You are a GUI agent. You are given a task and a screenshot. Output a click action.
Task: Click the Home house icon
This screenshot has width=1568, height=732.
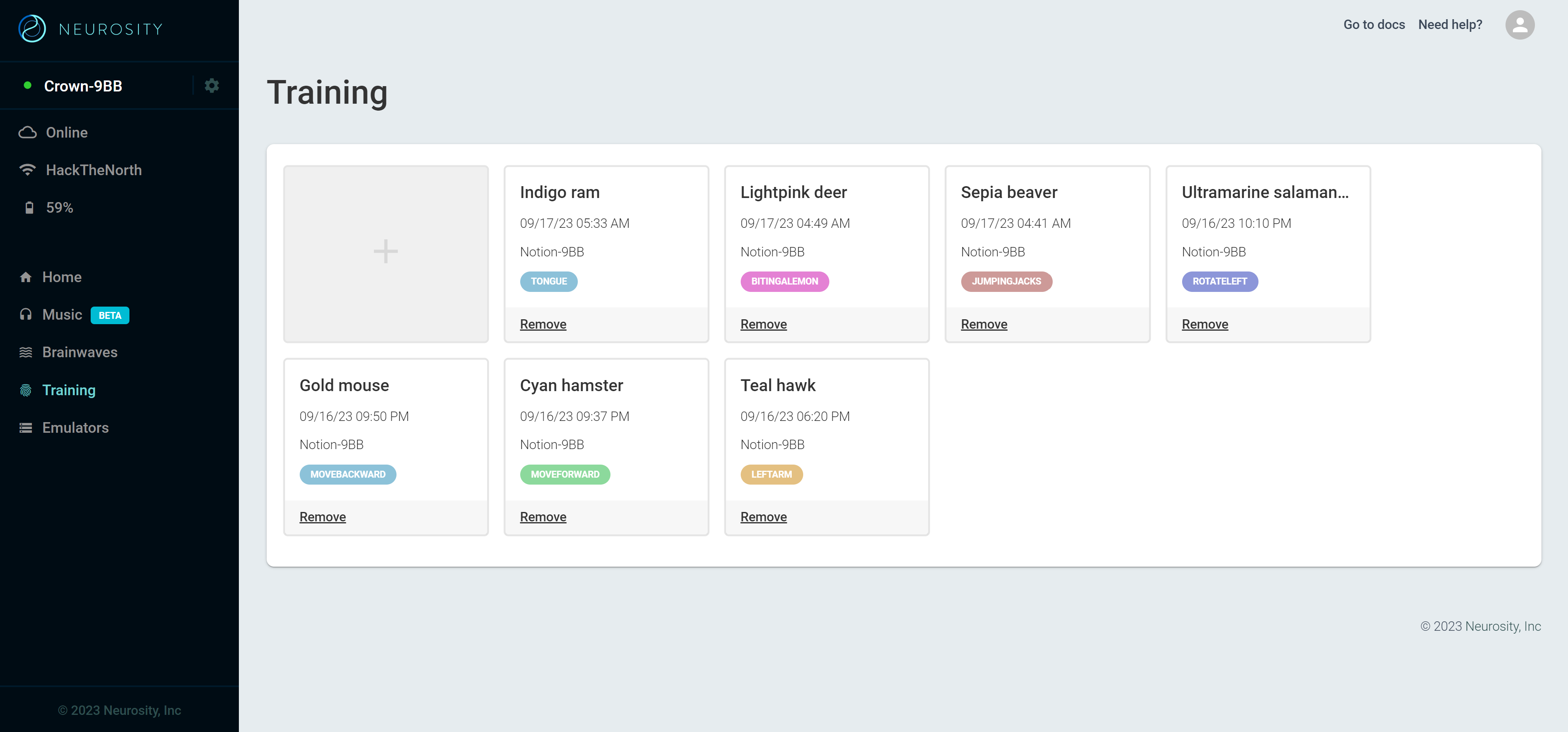26,278
